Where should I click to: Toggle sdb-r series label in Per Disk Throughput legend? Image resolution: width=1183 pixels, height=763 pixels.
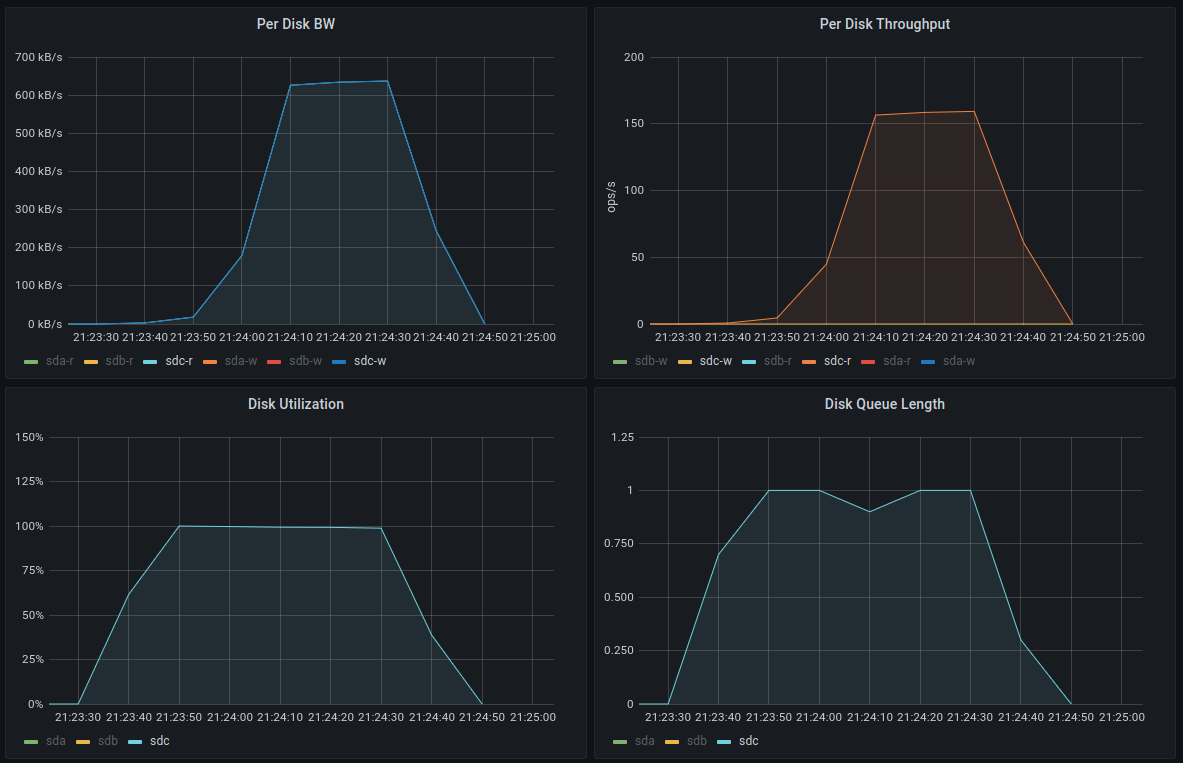click(778, 361)
